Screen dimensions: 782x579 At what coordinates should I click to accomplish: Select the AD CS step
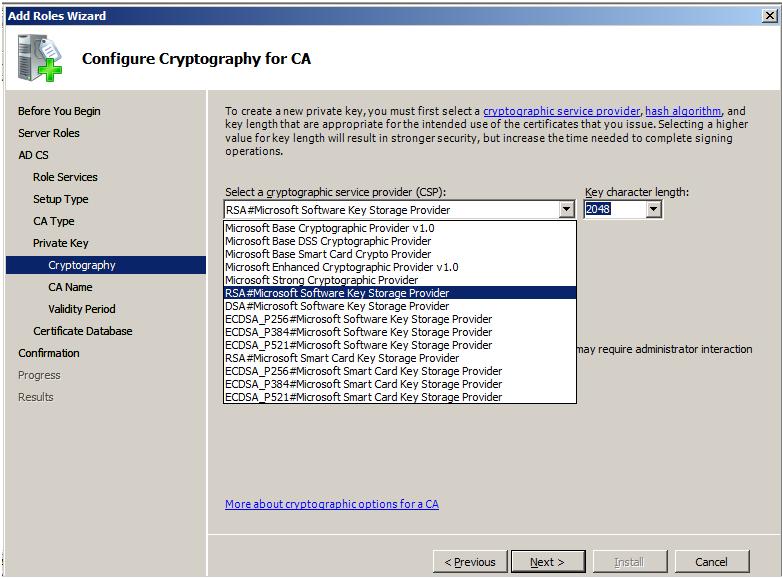pos(33,155)
